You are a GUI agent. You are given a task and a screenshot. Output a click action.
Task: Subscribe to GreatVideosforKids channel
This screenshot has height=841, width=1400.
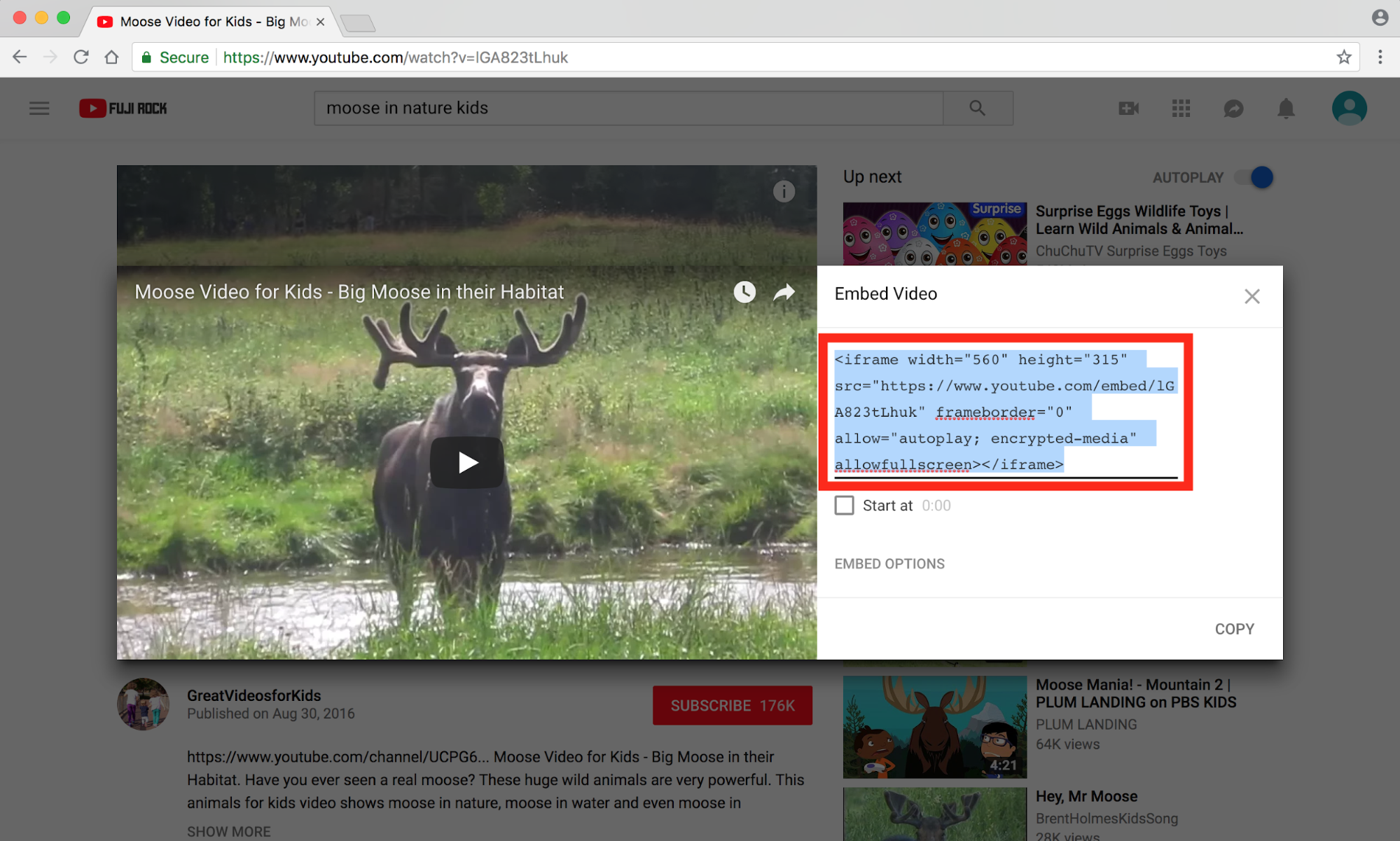(732, 705)
